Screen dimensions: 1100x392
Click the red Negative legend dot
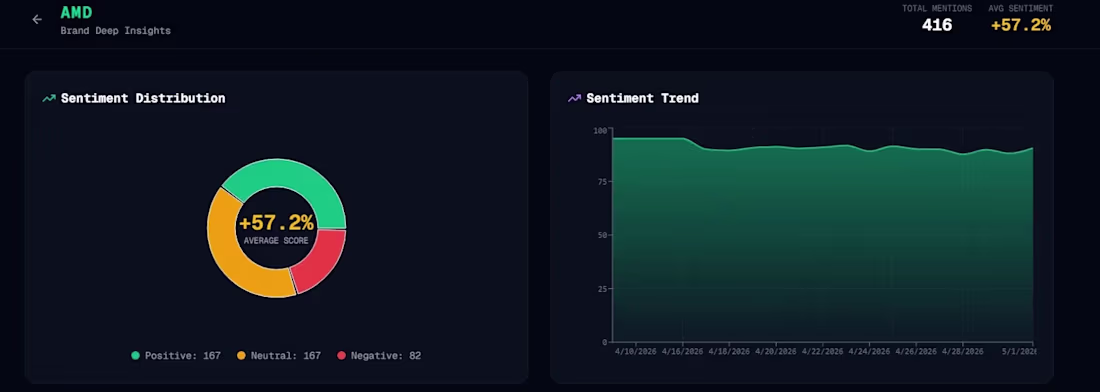coord(342,356)
